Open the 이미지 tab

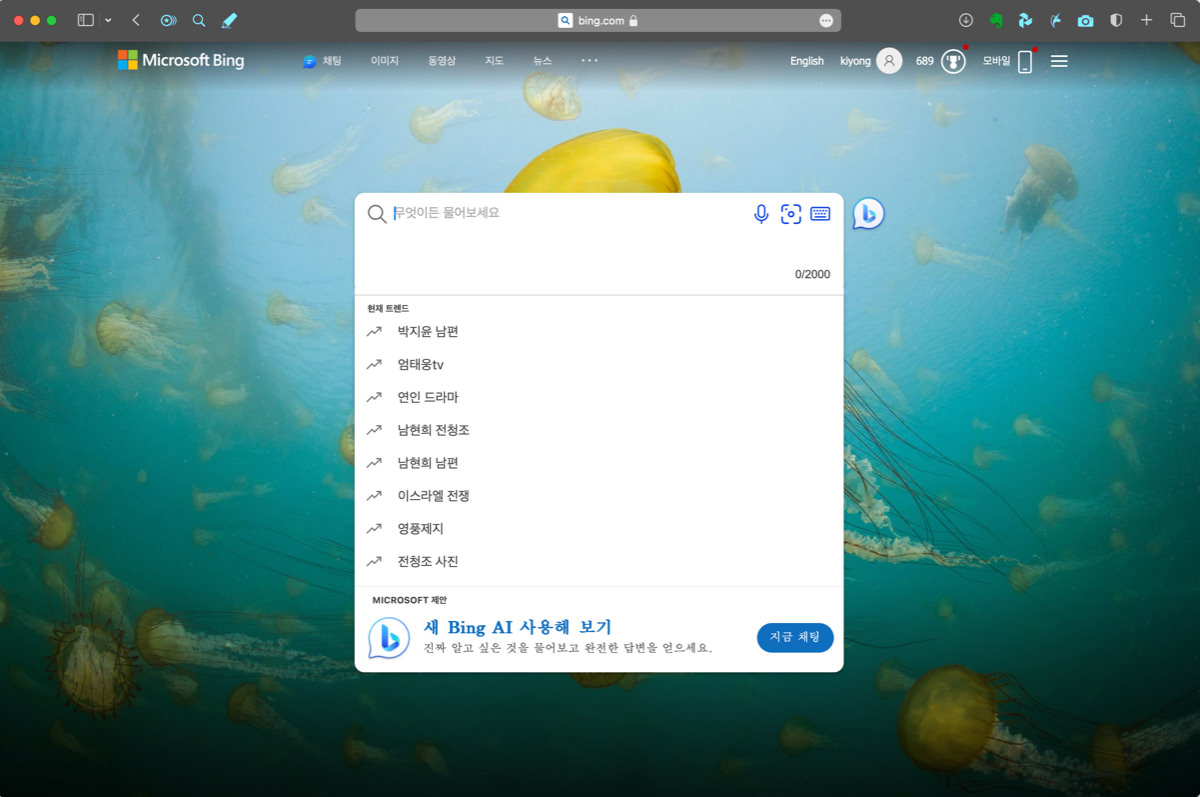tap(384, 61)
